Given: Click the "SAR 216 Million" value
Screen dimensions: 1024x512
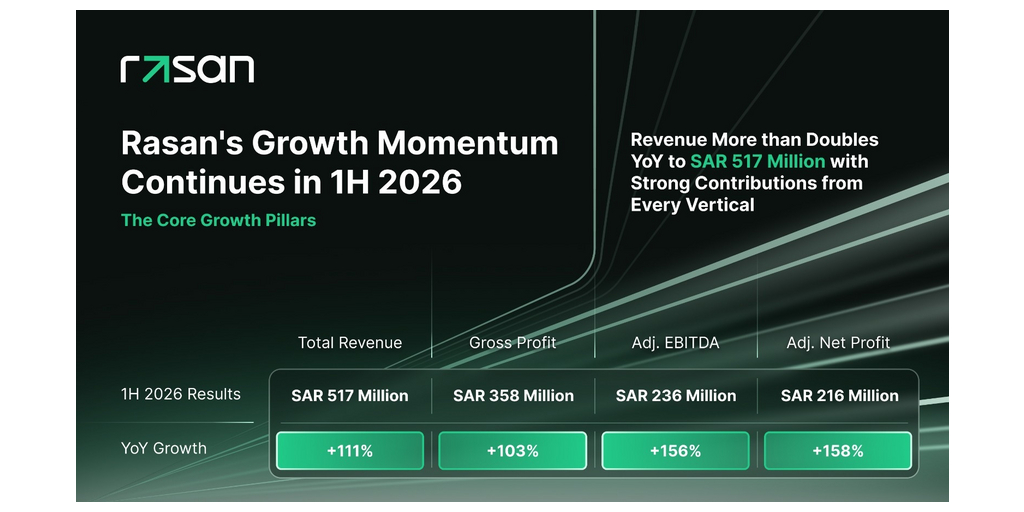Looking at the screenshot, I should (840, 396).
